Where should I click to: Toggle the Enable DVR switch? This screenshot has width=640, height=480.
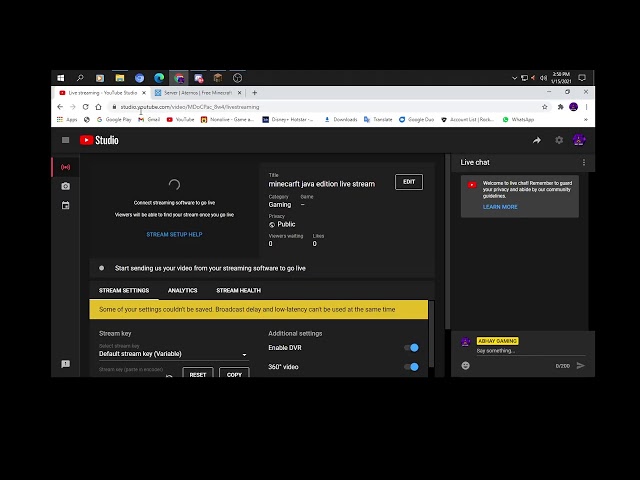pyautogui.click(x=411, y=348)
